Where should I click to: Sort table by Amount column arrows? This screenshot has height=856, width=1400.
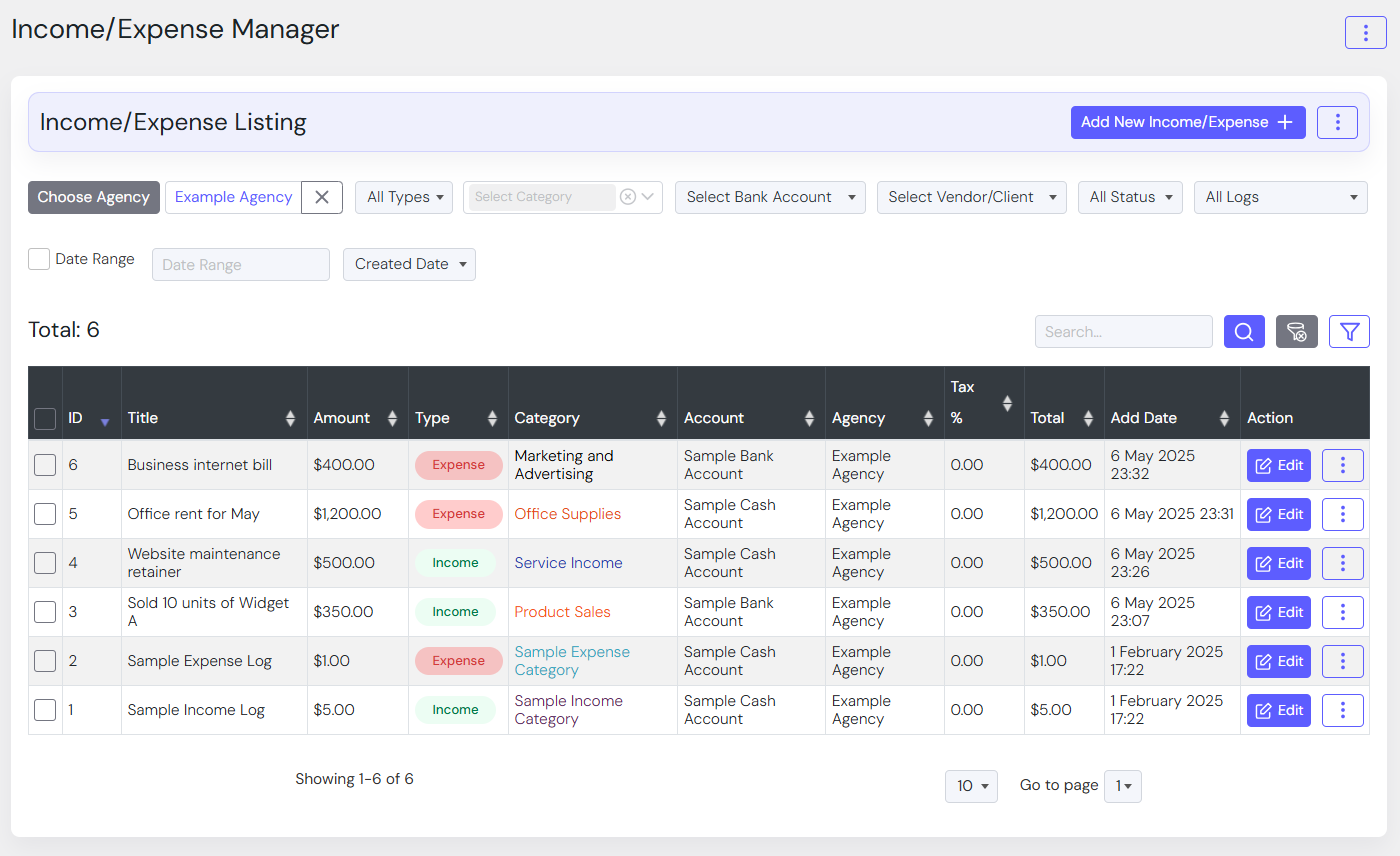click(x=392, y=418)
